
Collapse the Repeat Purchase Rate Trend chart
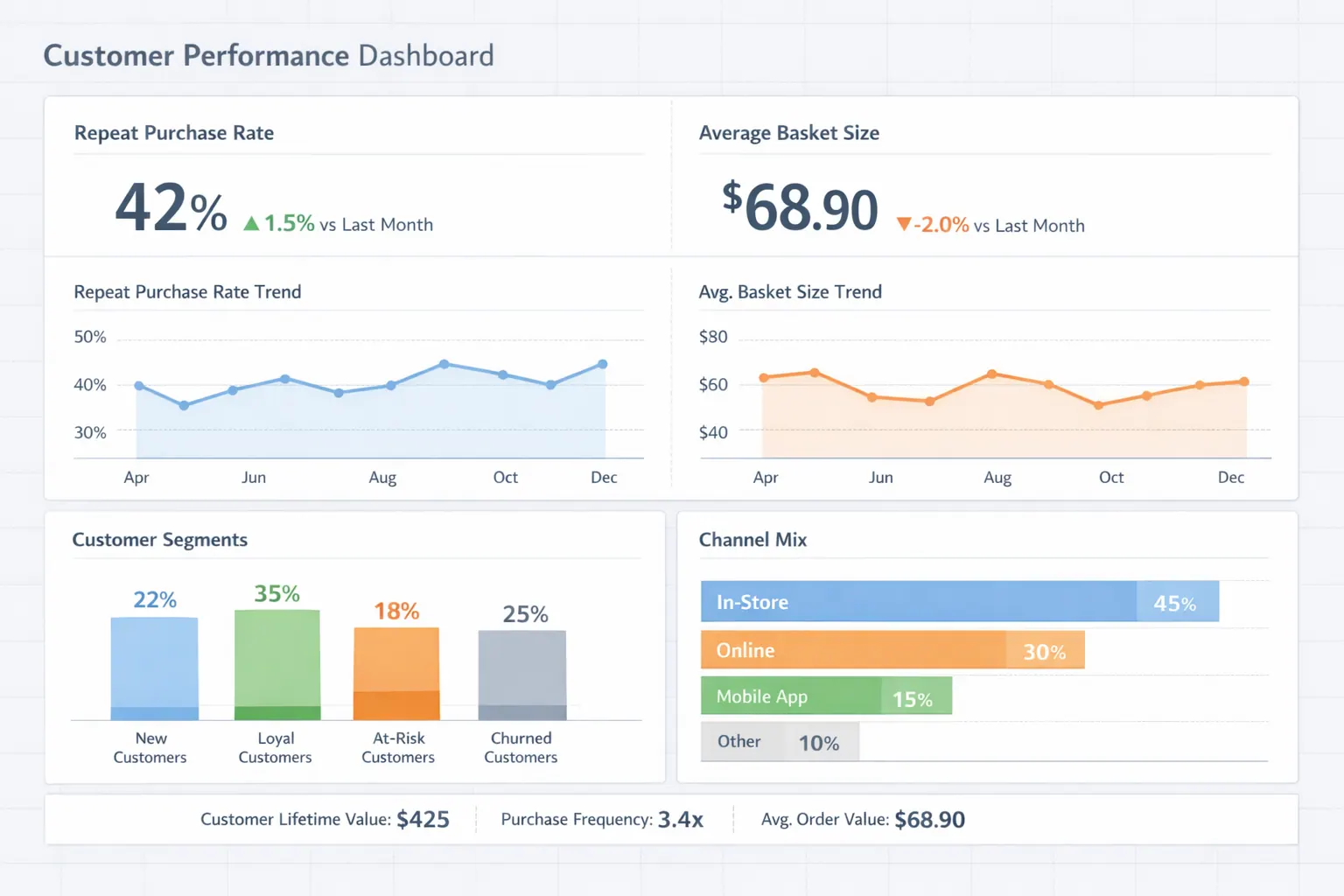pyautogui.click(x=187, y=291)
